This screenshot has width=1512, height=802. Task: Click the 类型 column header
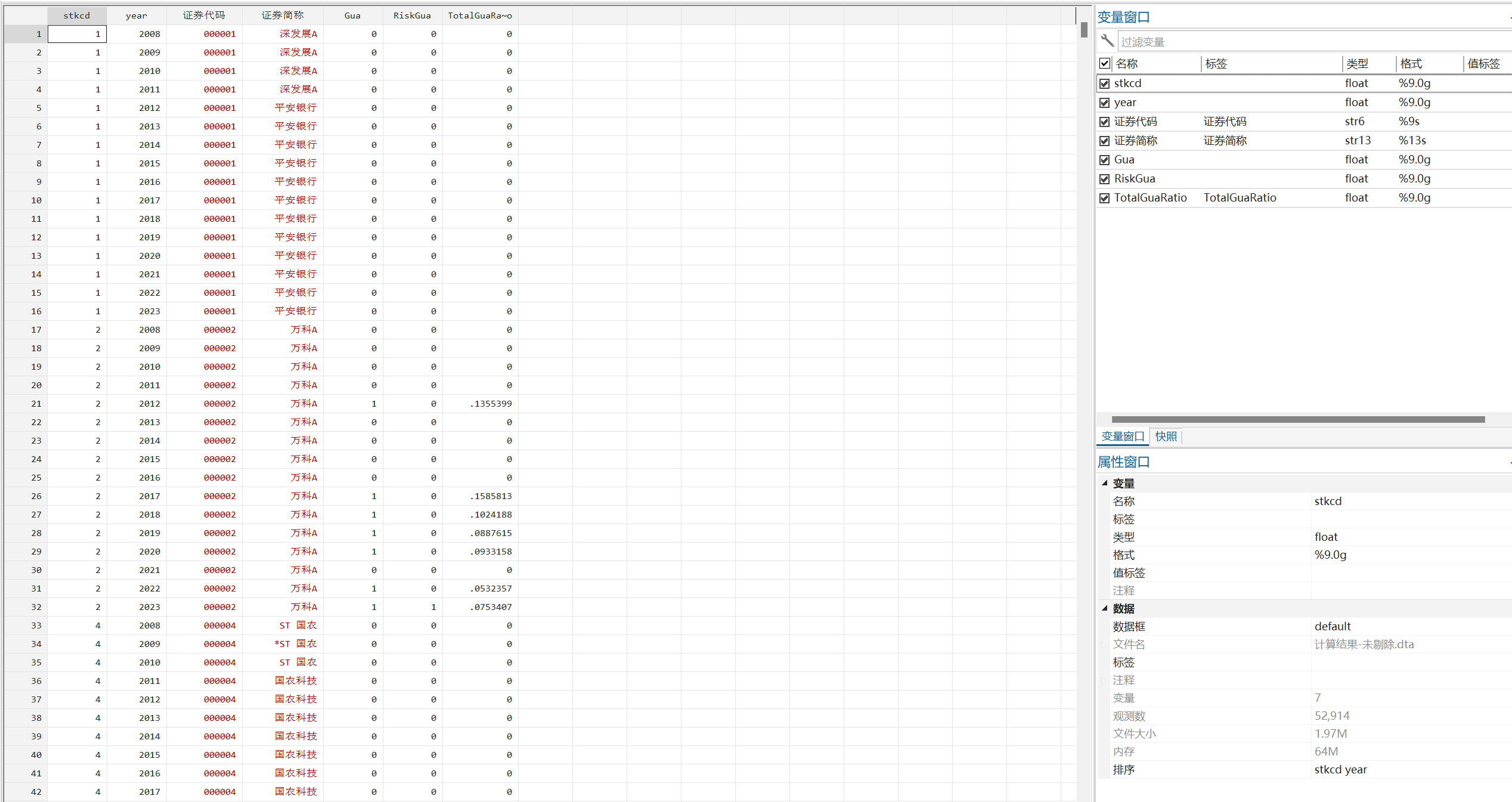1358,64
